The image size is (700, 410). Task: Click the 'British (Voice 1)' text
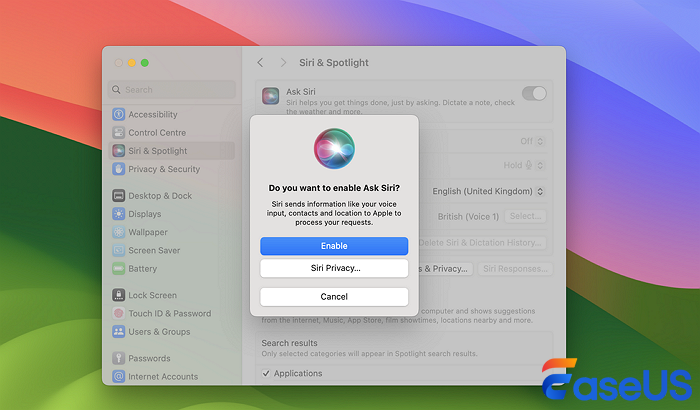tap(468, 217)
